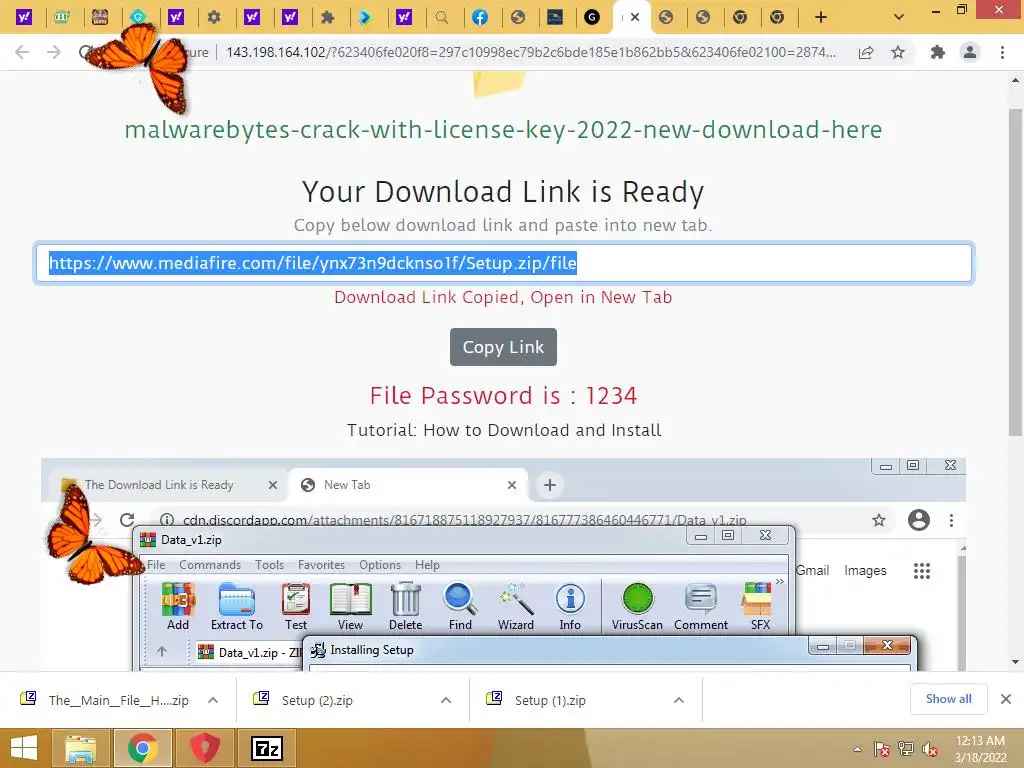The image size is (1024, 768).
Task: Open the Chrome three-dot menu
Action: 1002,52
